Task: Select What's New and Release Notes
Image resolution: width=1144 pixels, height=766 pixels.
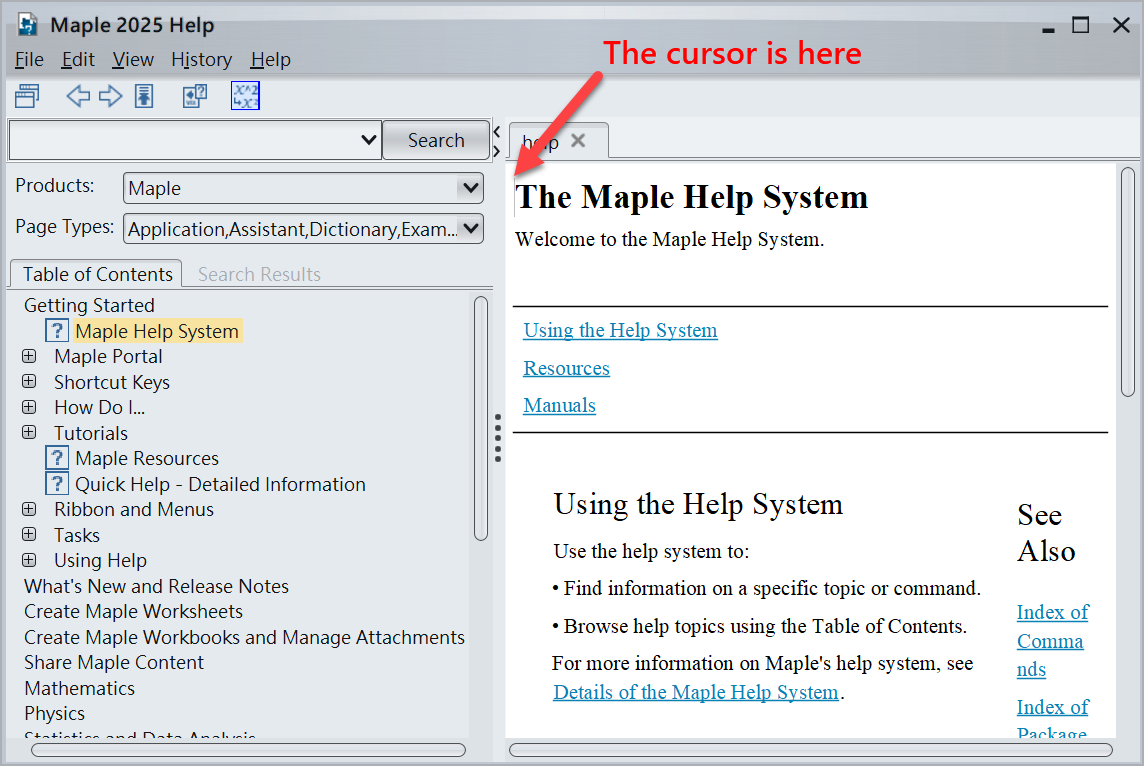Action: 156,587
